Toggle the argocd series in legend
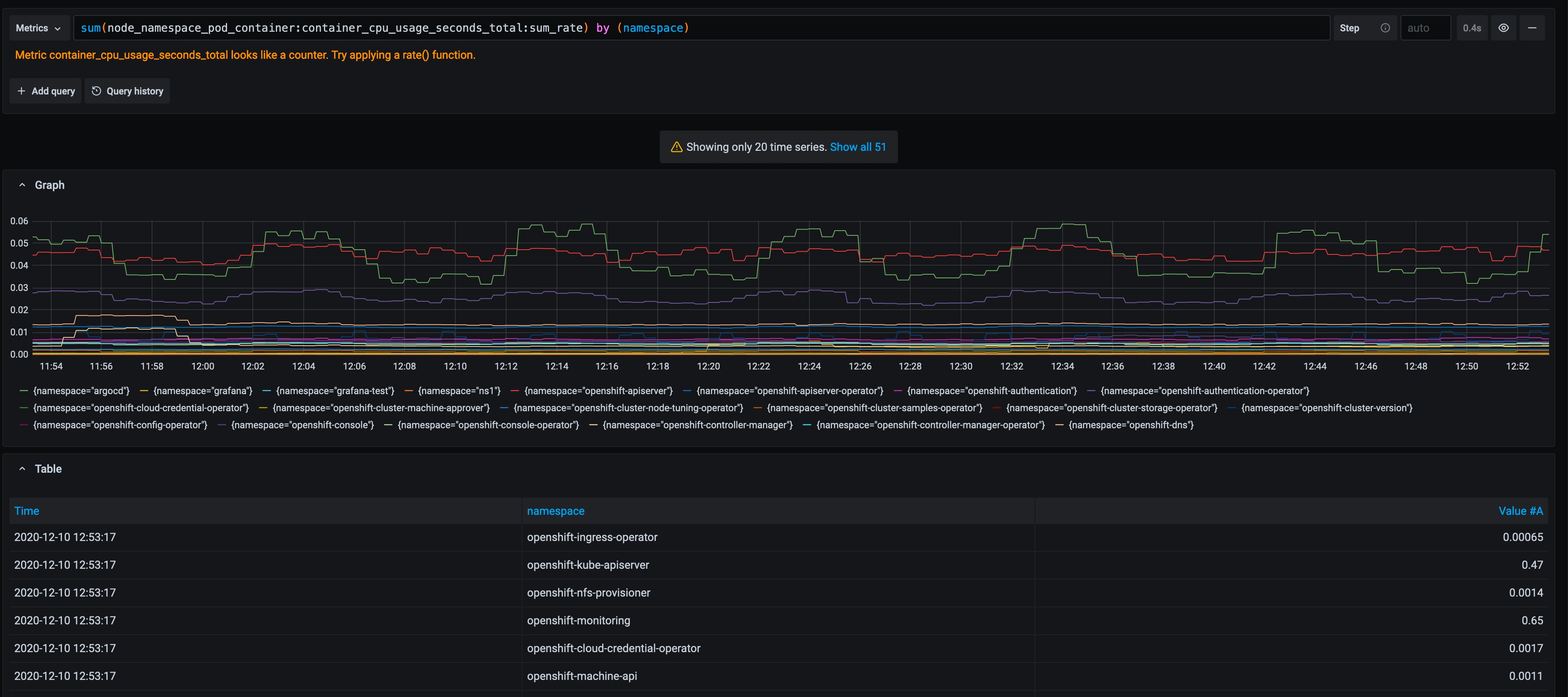This screenshot has height=697, width=1568. pos(81,391)
